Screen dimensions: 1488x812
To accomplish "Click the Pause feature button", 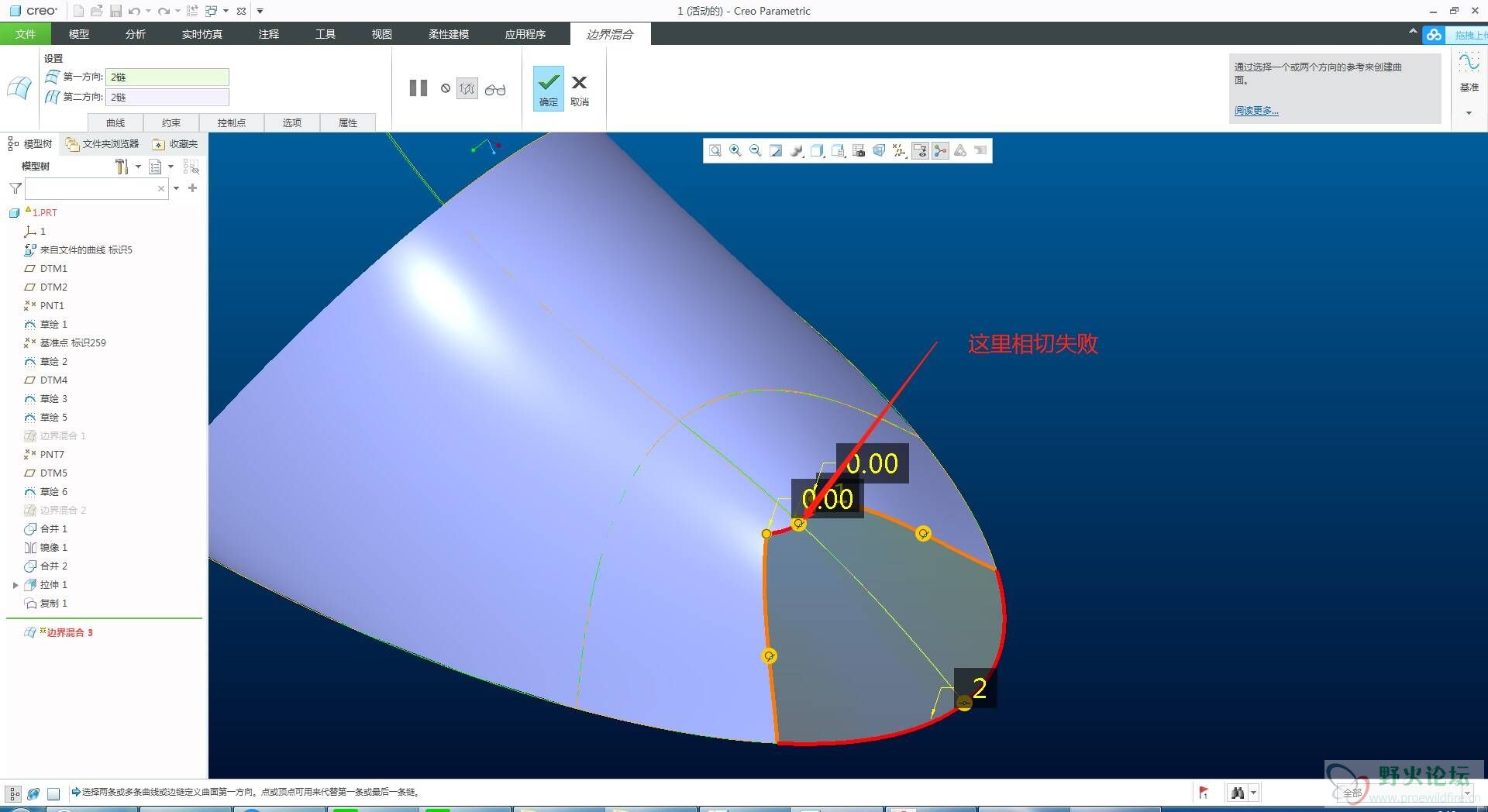I will point(418,88).
